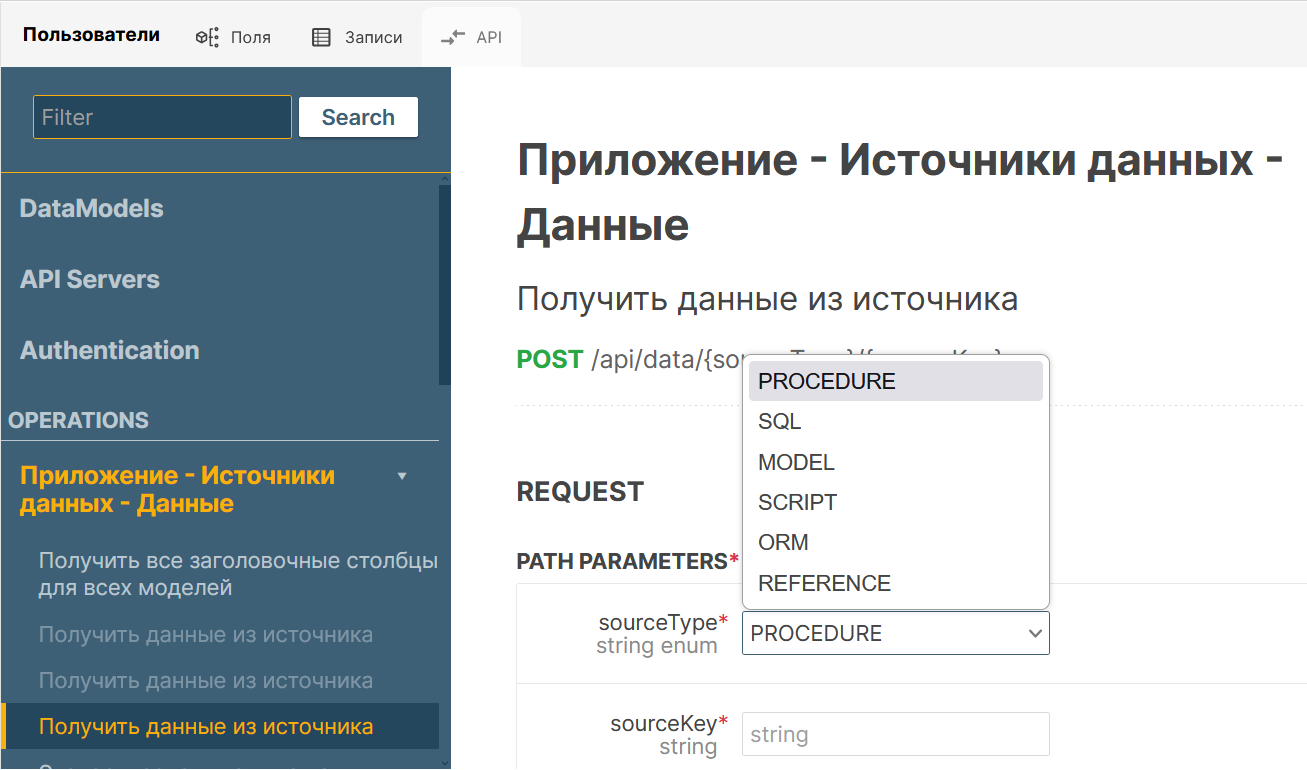Screen dimensions: 1307x770
Task: Select ORM source type option
Action: click(783, 542)
